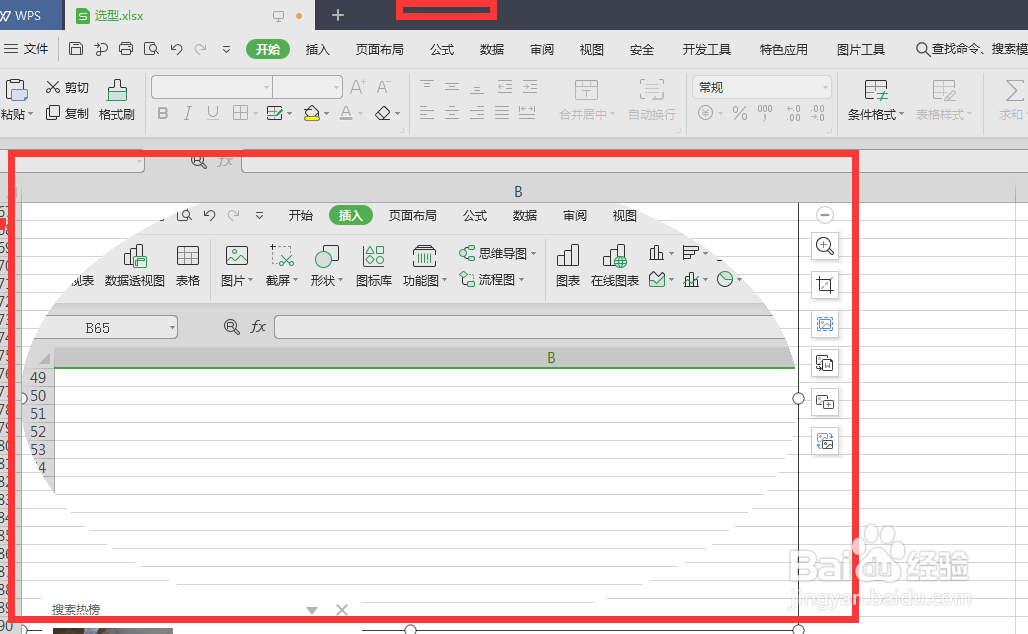Select the 数据透视表 PivotTable icon

[x=135, y=263]
